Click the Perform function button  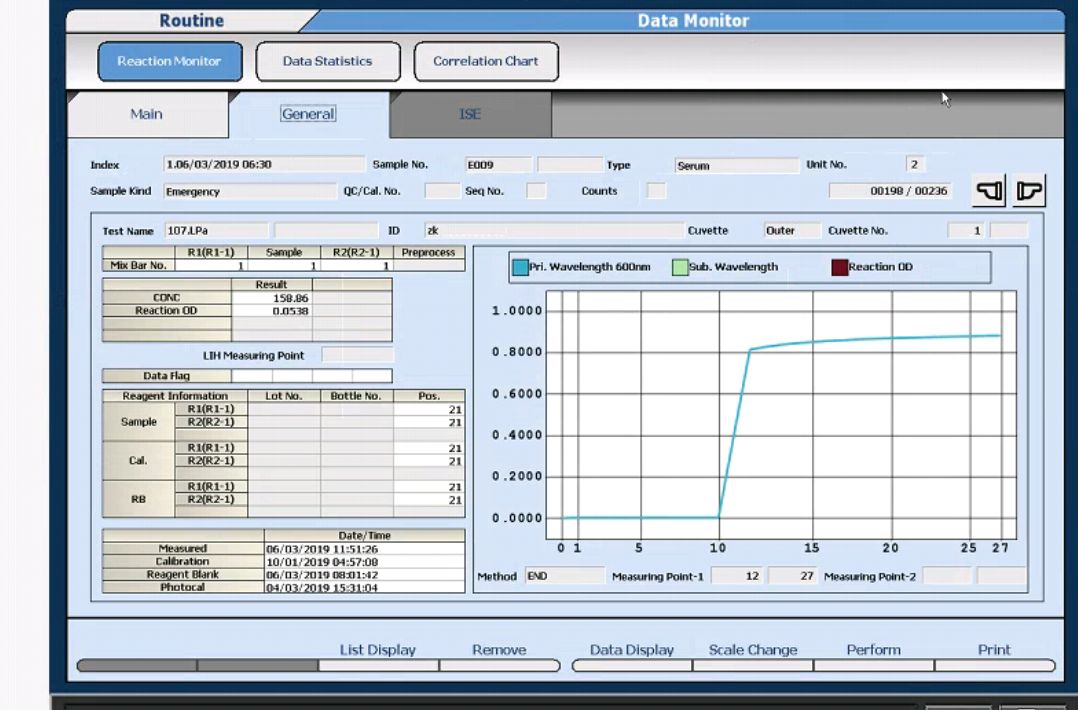tap(874, 665)
